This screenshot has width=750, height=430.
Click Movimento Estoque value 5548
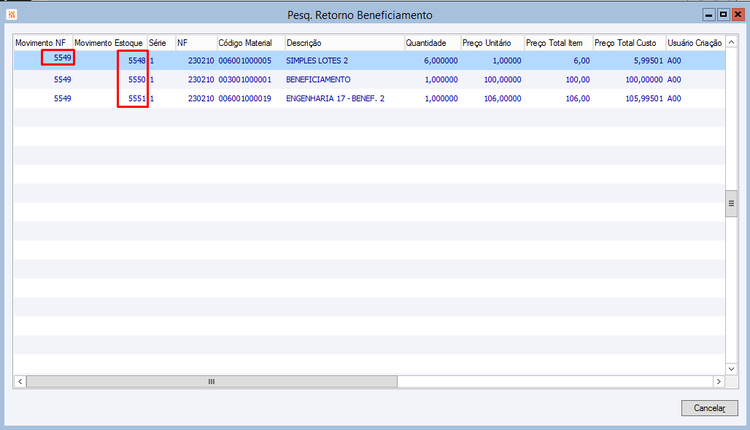click(x=137, y=61)
